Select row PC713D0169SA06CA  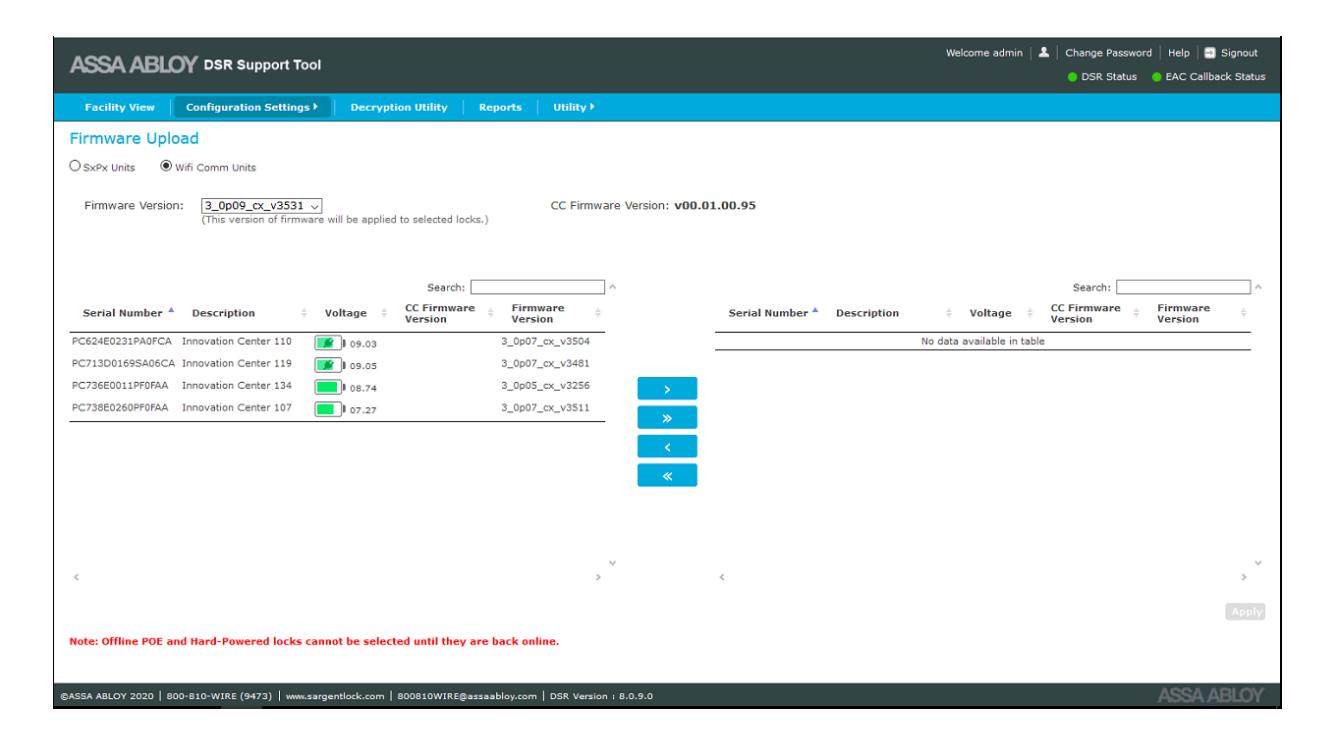337,365
